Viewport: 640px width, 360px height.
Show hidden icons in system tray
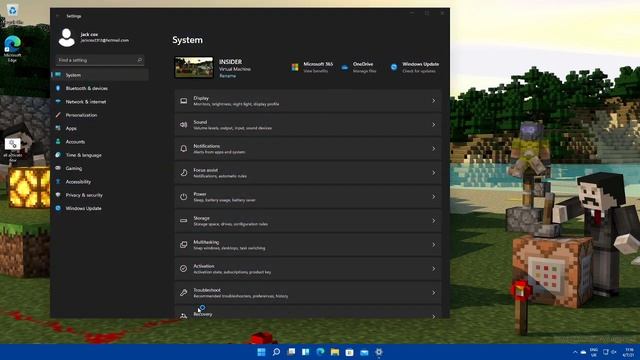[x=575, y=352]
